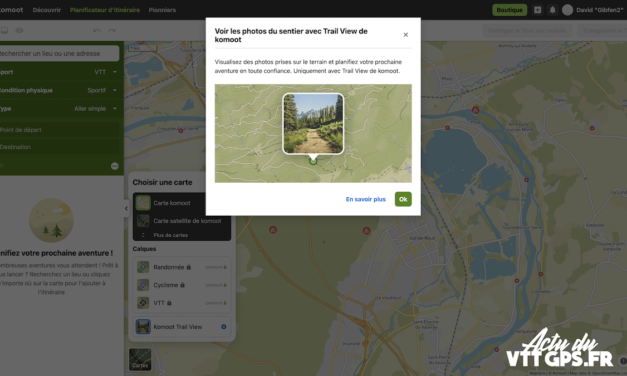The width and height of the screenshot is (627, 376).
Task: Select Carte satellite de komoot
Action: coord(182,221)
